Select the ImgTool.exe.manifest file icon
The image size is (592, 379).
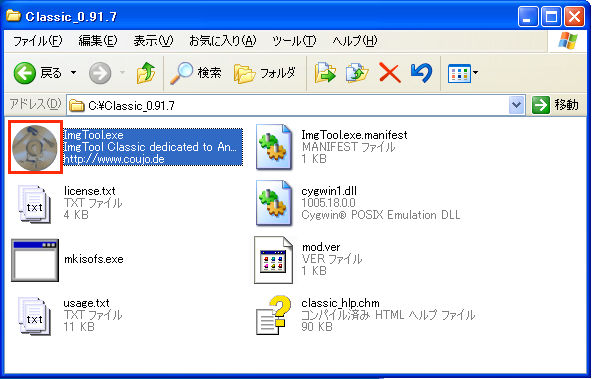tap(274, 147)
